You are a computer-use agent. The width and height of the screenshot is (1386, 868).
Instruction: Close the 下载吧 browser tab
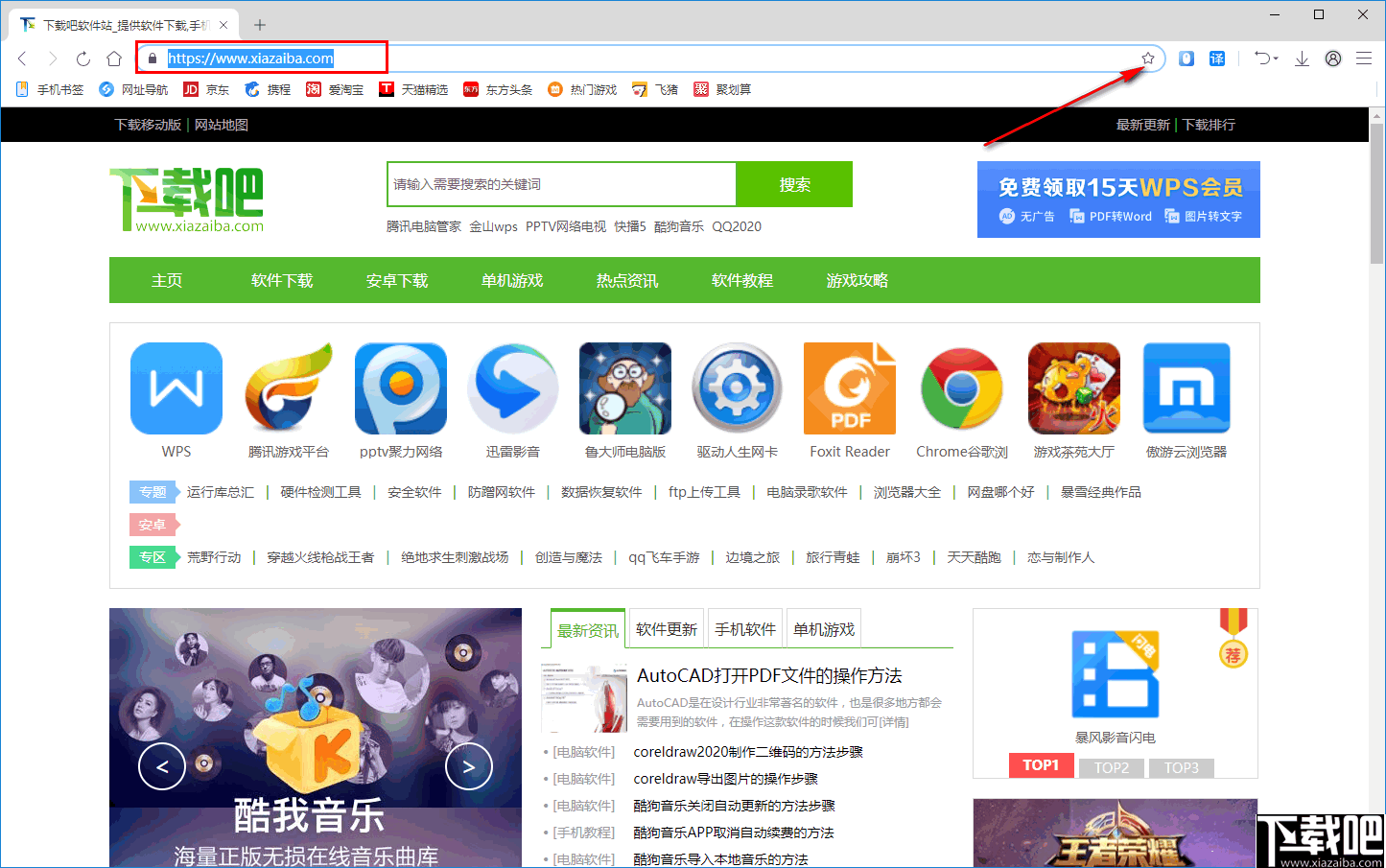tap(223, 25)
